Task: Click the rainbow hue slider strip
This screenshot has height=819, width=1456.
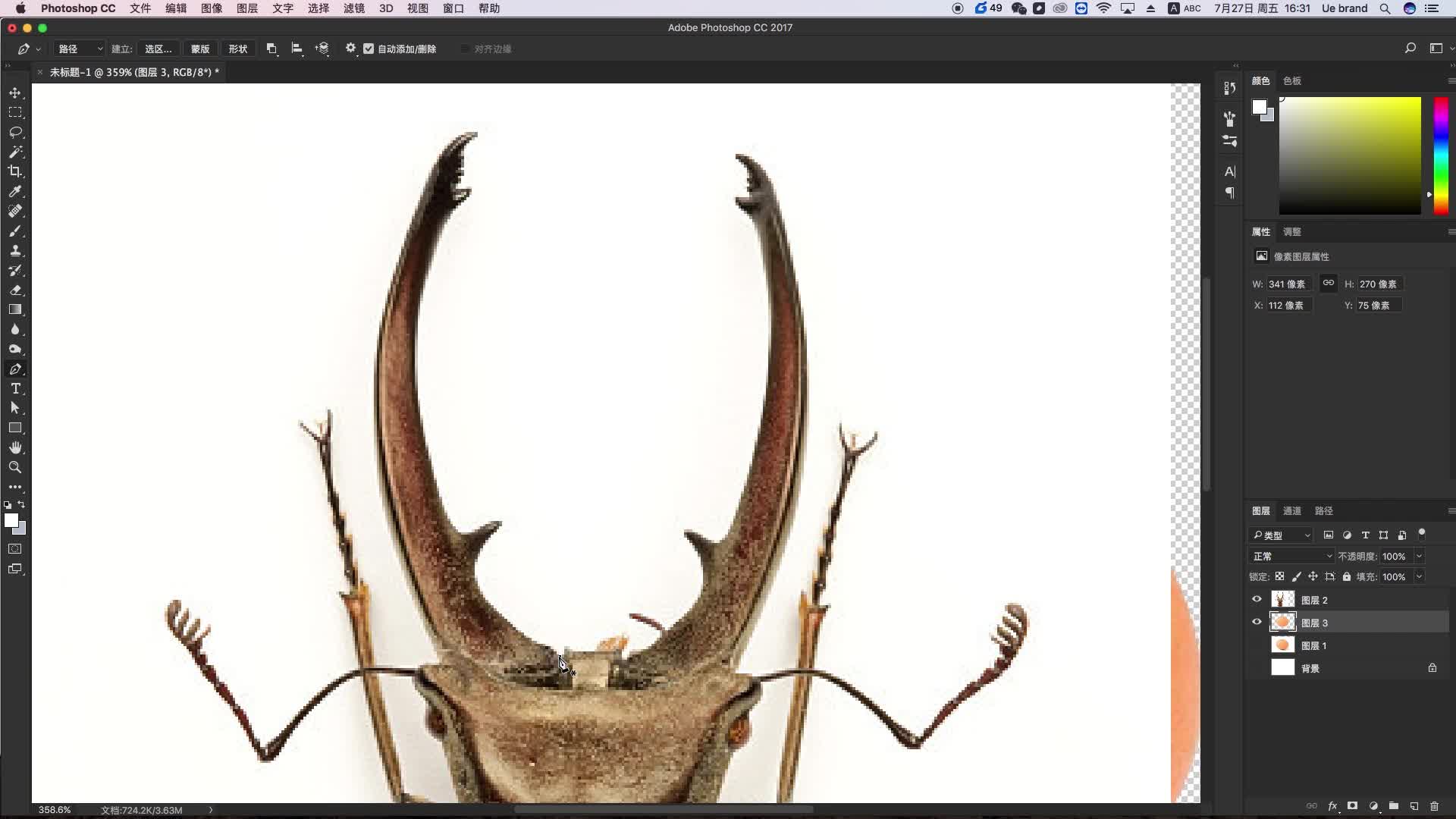Action: click(1441, 155)
